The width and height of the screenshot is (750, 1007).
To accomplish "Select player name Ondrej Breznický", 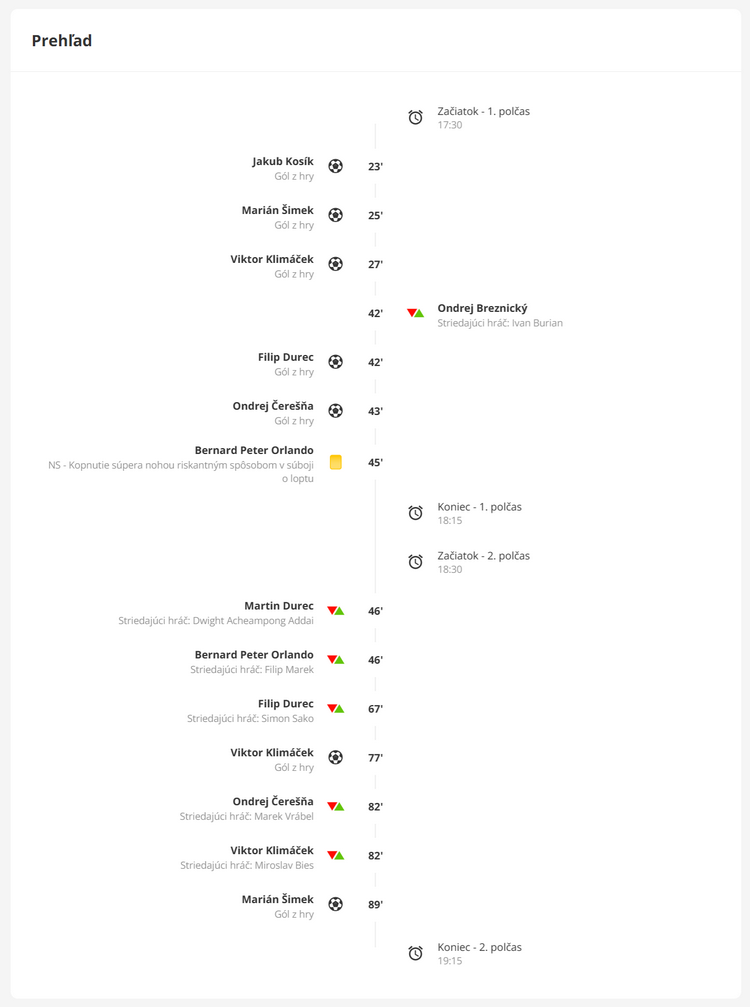I will (x=482, y=308).
